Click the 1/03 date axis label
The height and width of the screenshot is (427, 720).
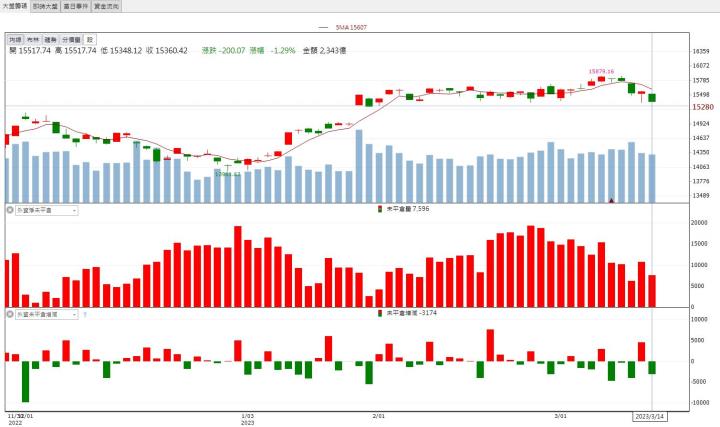248,416
